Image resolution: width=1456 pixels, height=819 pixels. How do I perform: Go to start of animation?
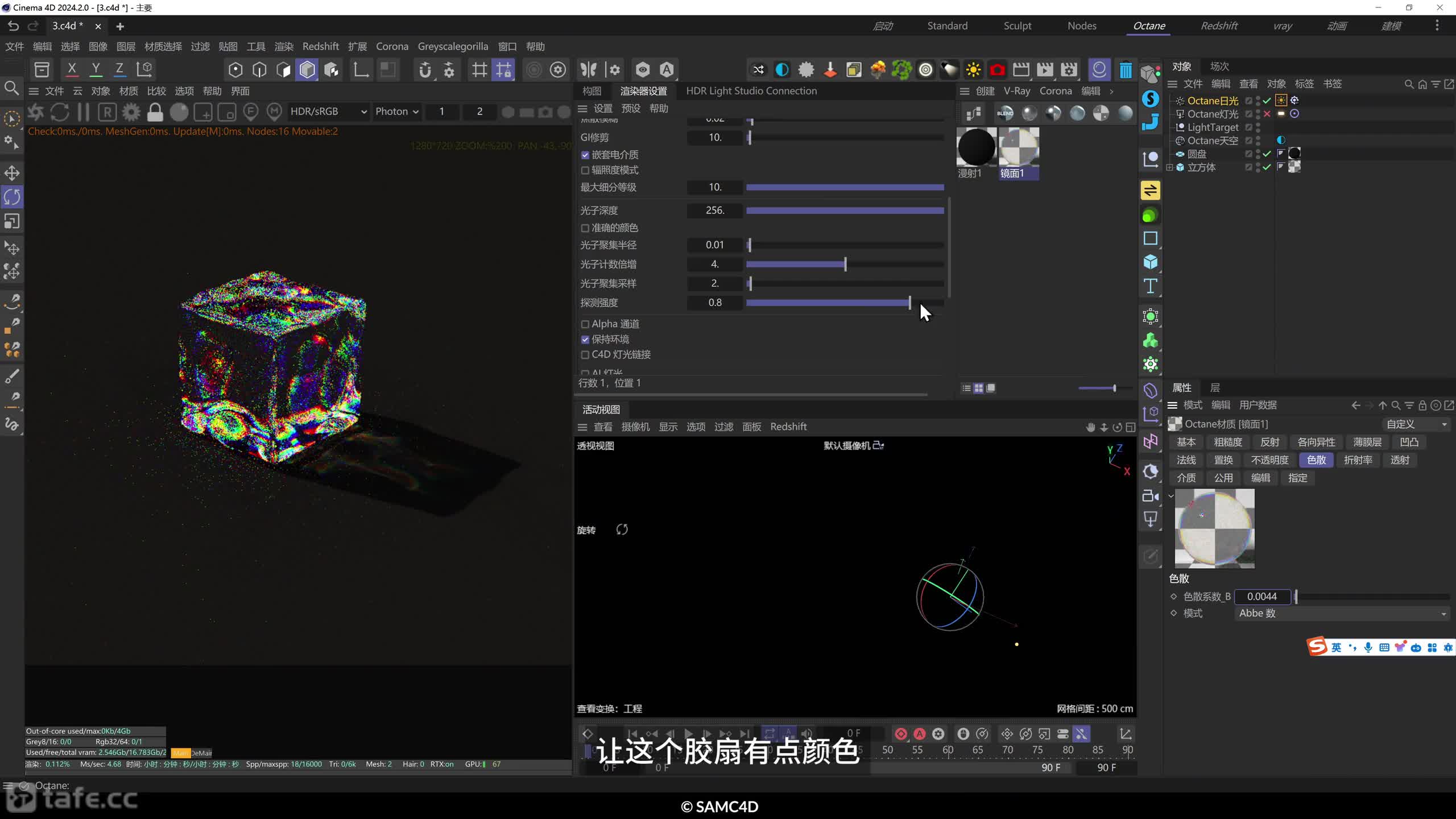click(x=632, y=734)
